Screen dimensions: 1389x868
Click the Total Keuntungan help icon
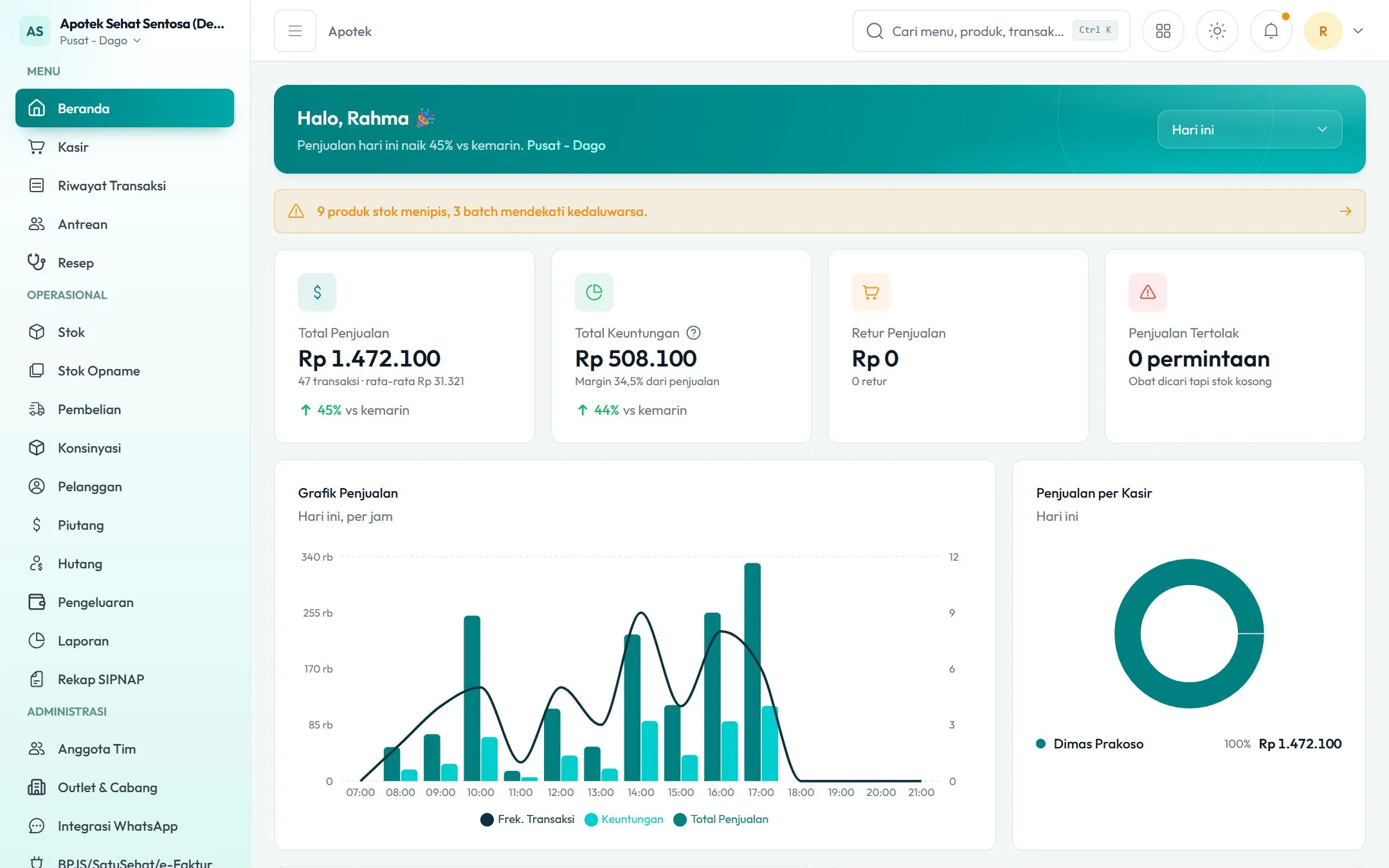(693, 333)
